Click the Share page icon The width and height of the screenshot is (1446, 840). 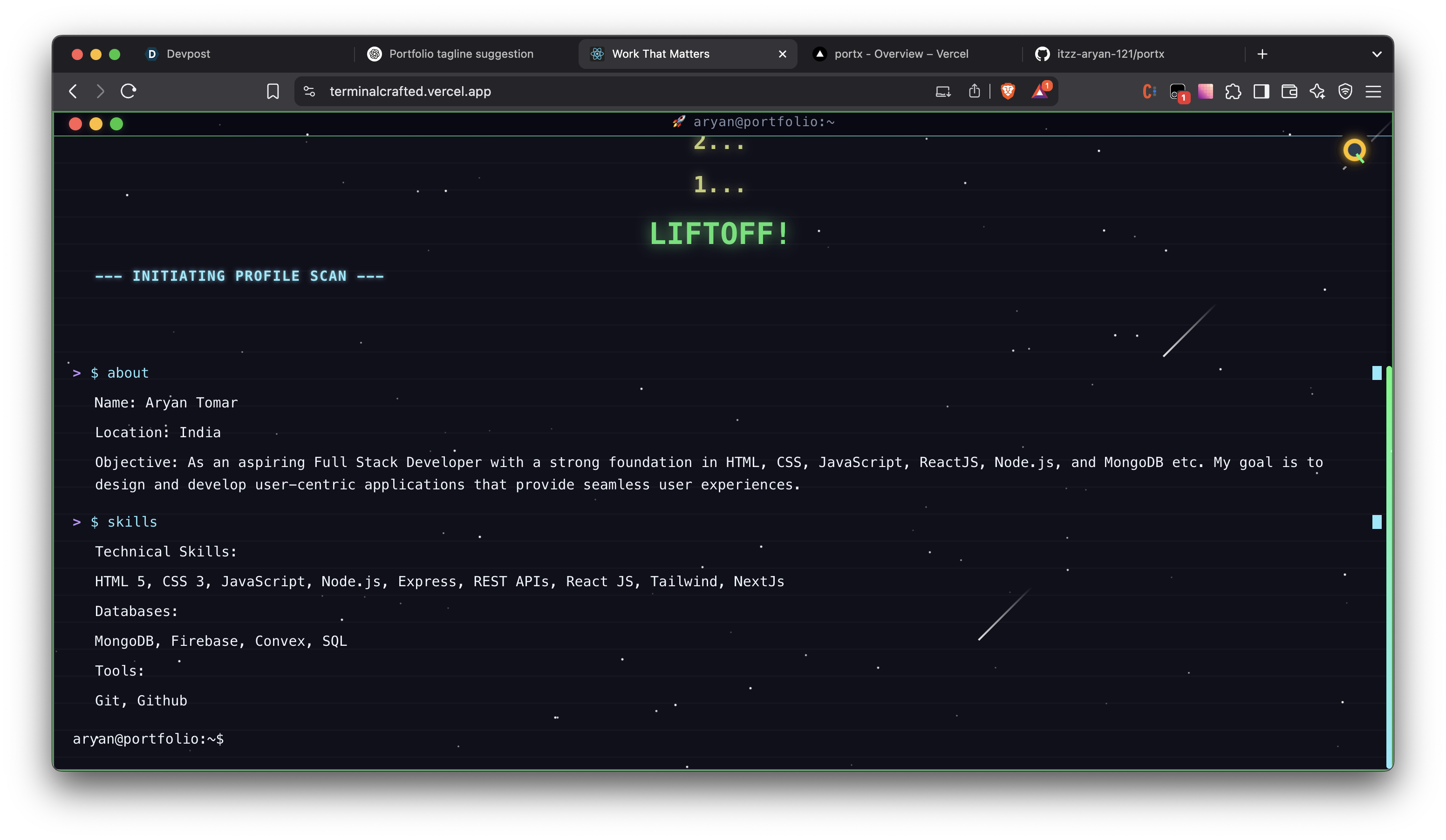pos(975,91)
